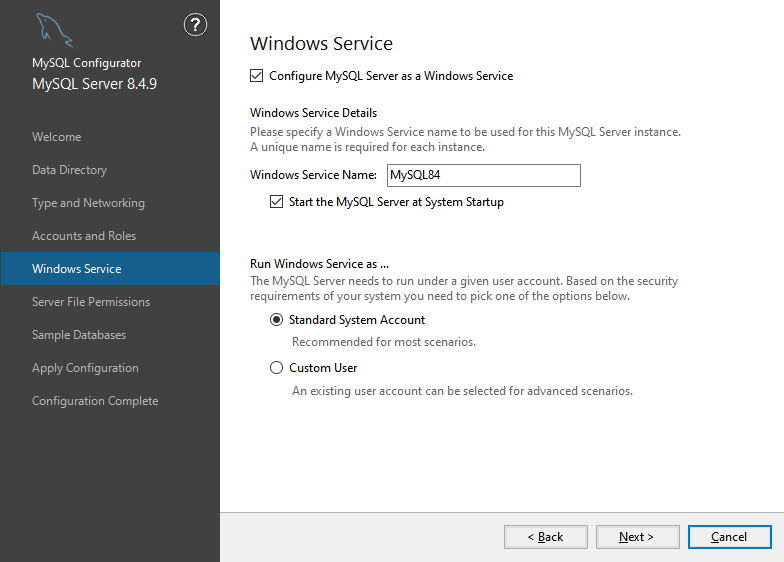This screenshot has width=784, height=562.
Task: Open the Welcome step in sidebar
Action: click(57, 137)
